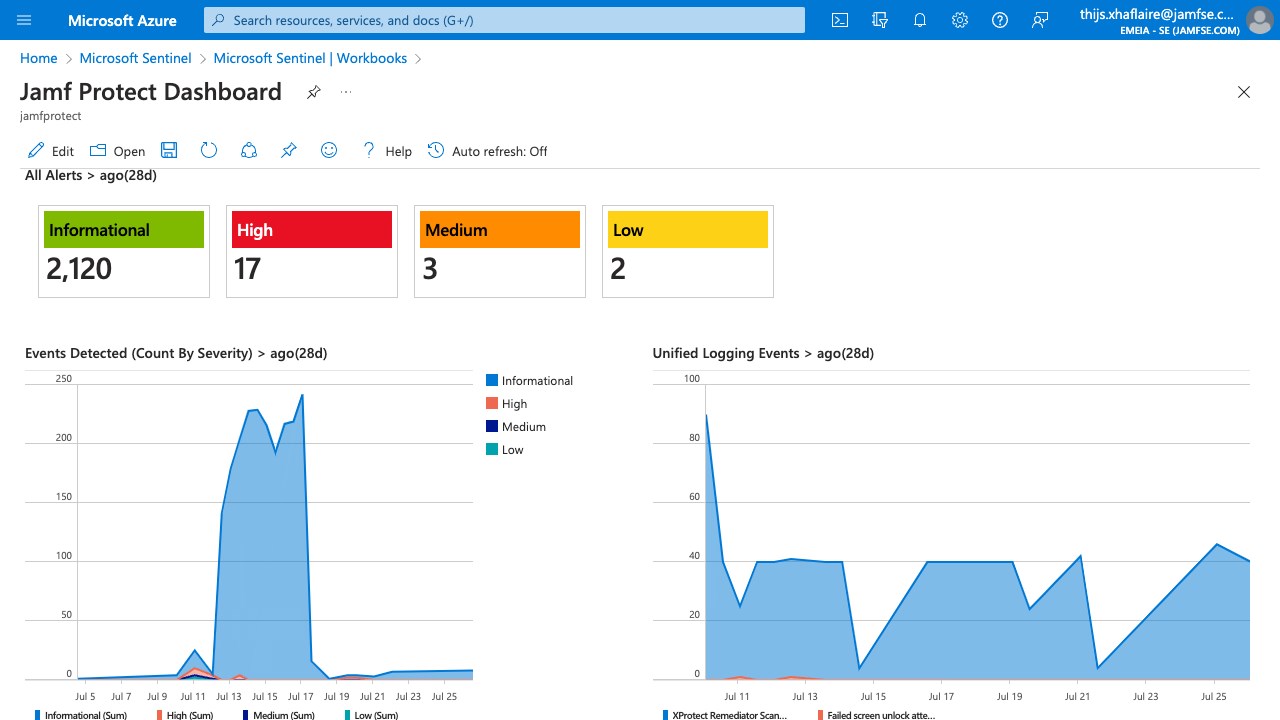The width and height of the screenshot is (1280, 720).
Task: Click the Help question mark icon in the toolbar
Action: coord(369,151)
